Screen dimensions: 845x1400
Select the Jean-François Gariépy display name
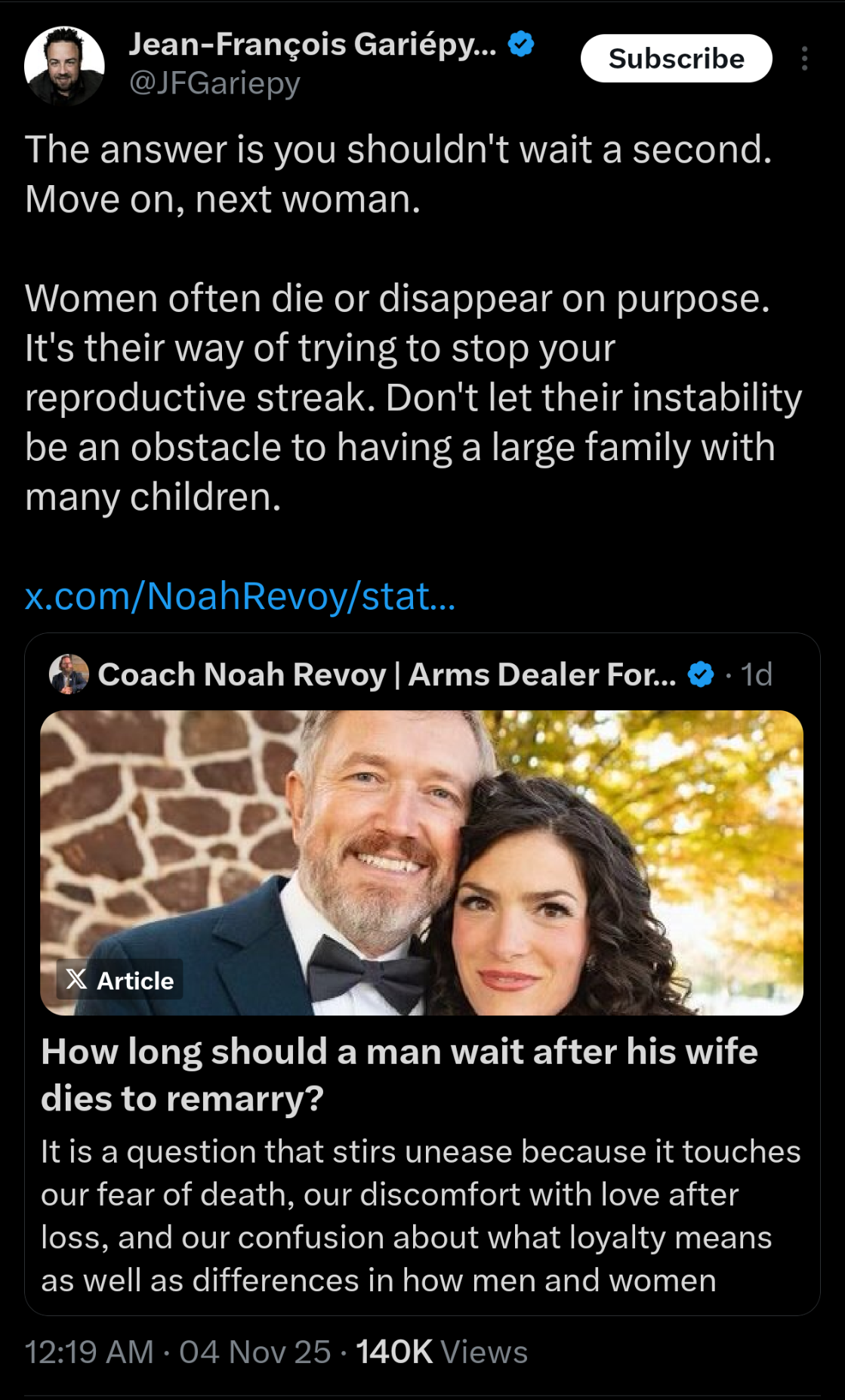tap(313, 45)
